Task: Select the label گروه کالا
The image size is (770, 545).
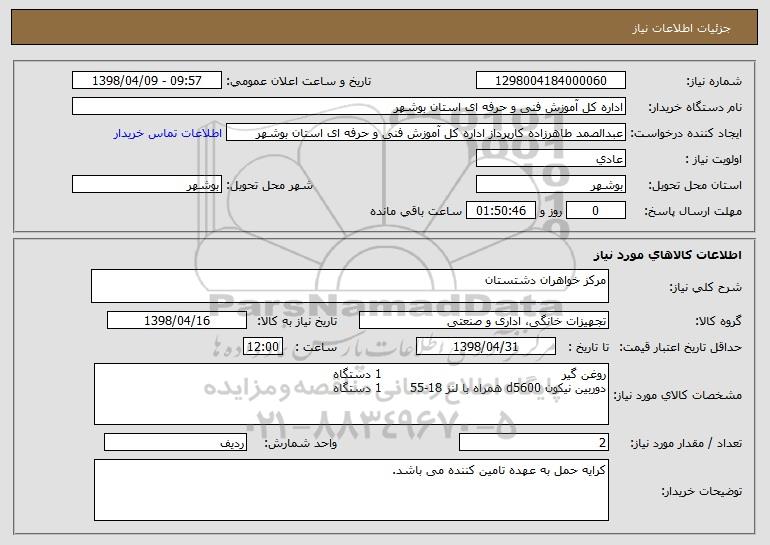Action: click(x=718, y=322)
